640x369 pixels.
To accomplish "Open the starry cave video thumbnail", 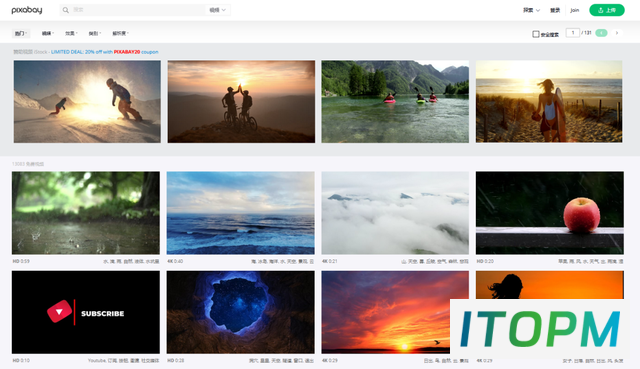I will (240, 312).
